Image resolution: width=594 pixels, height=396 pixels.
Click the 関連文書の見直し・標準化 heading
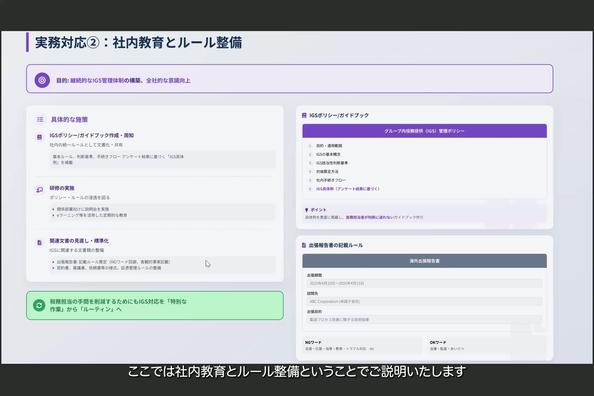point(79,241)
